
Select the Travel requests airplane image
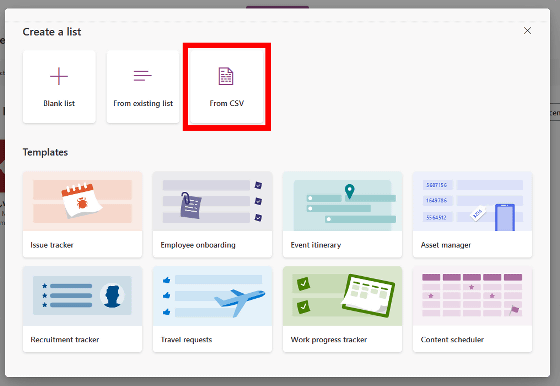click(x=212, y=296)
